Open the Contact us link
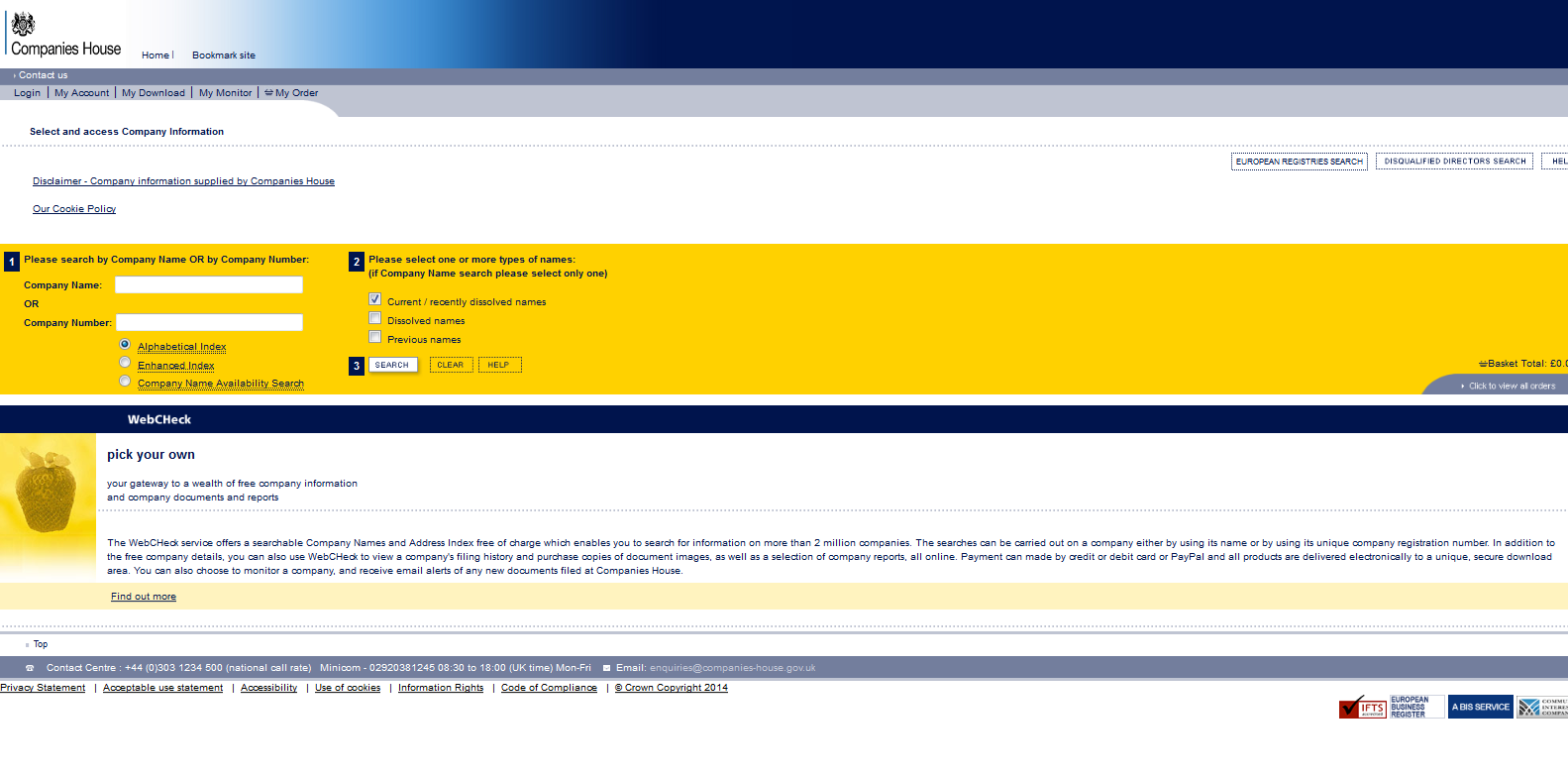 43,75
